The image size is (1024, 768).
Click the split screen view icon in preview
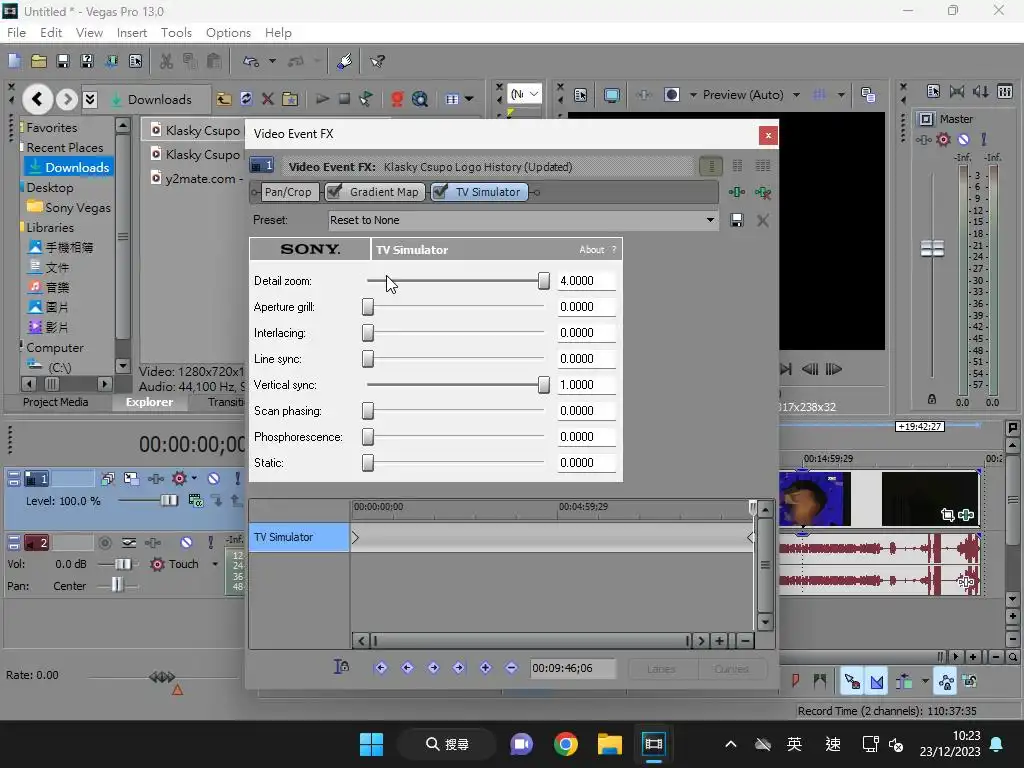(x=671, y=95)
